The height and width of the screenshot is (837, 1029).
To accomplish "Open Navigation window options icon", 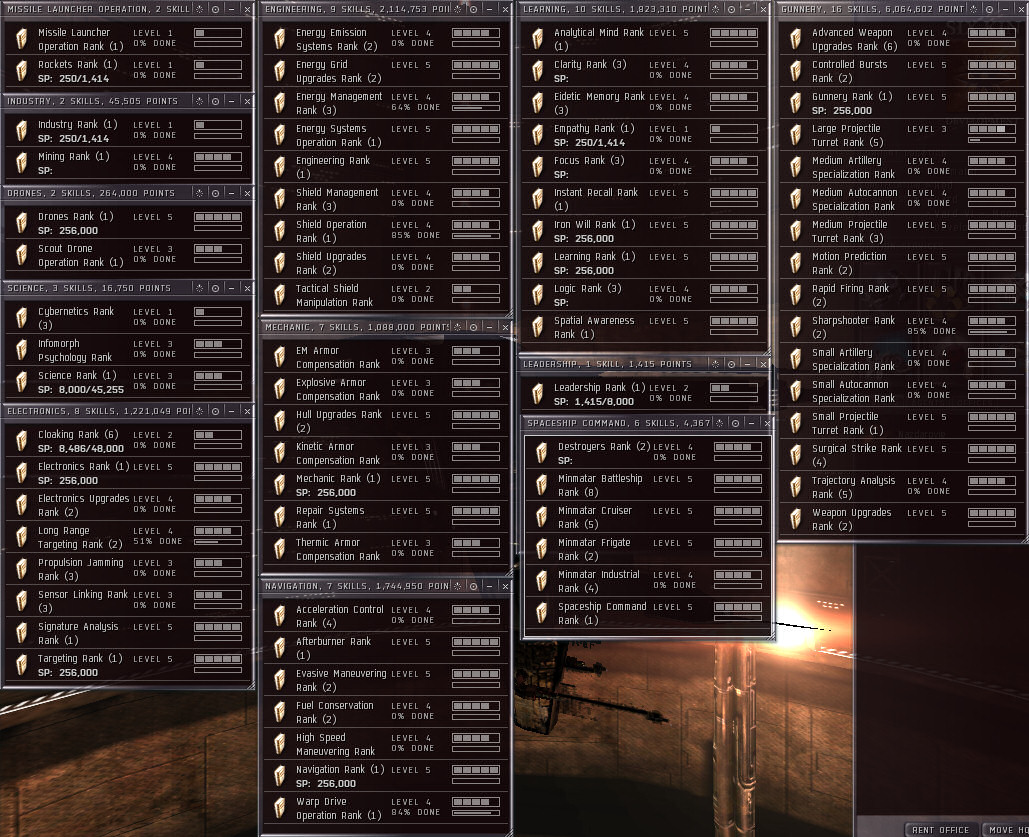I will (x=457, y=586).
